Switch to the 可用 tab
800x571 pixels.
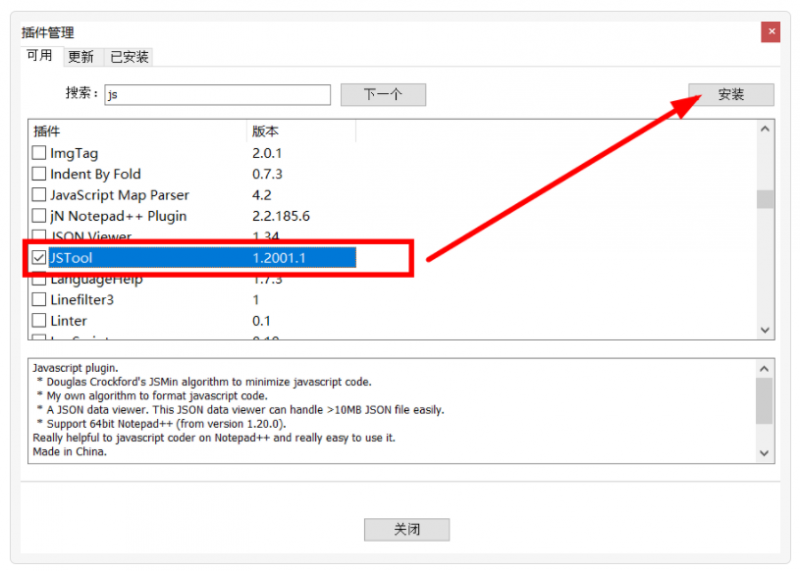pos(39,56)
